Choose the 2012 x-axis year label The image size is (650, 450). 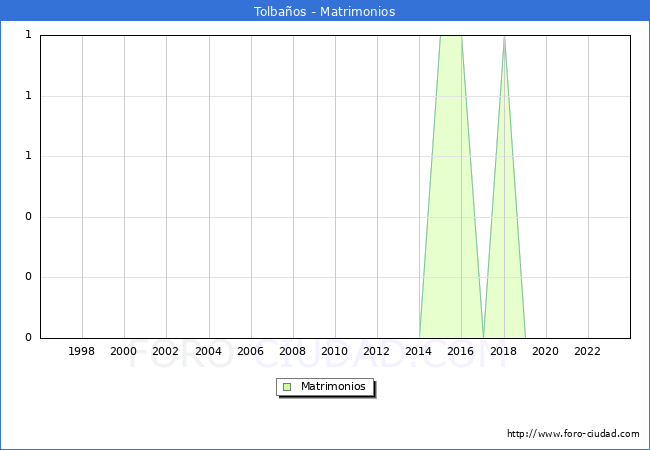tap(377, 352)
